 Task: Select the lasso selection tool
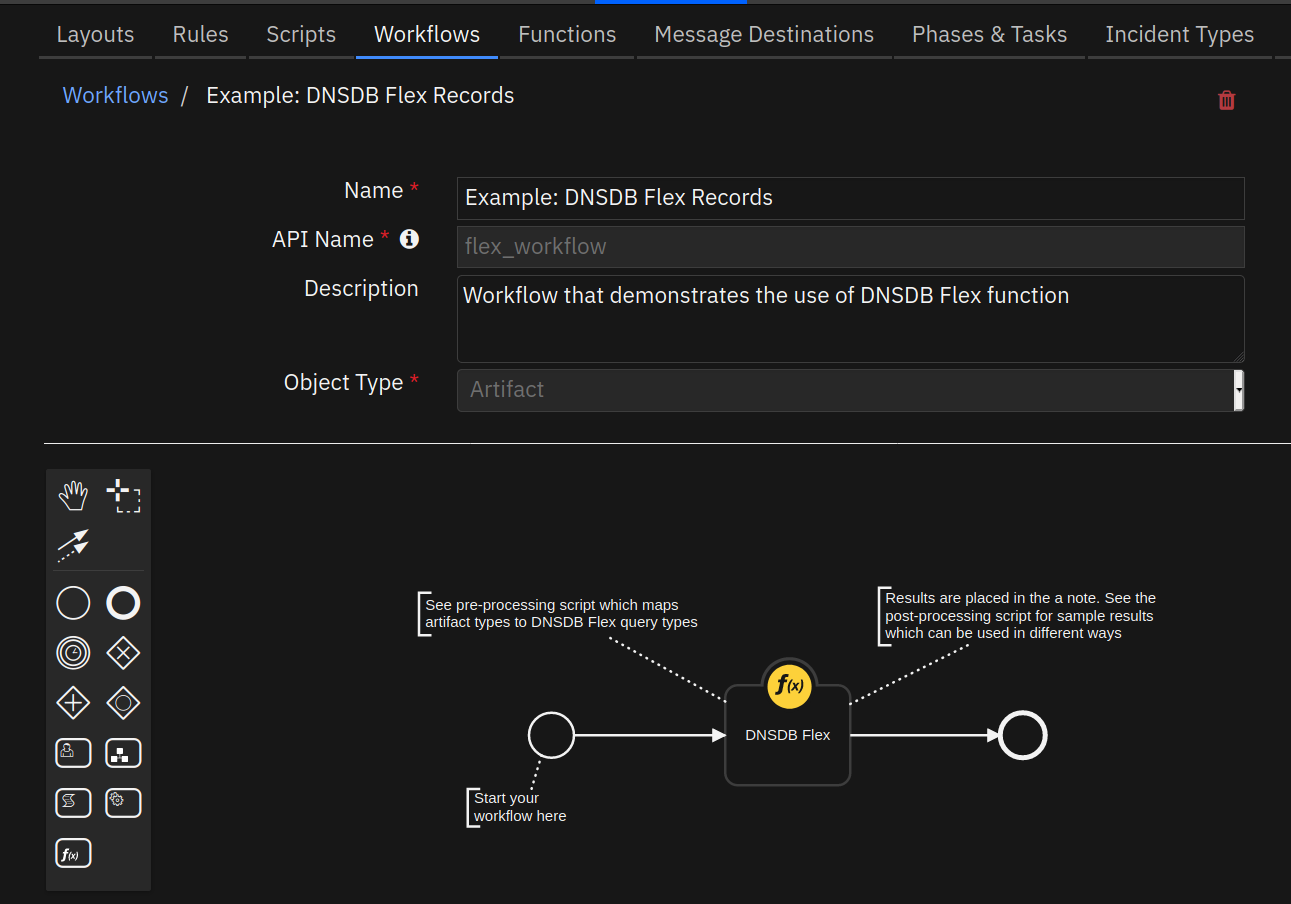[x=123, y=495]
